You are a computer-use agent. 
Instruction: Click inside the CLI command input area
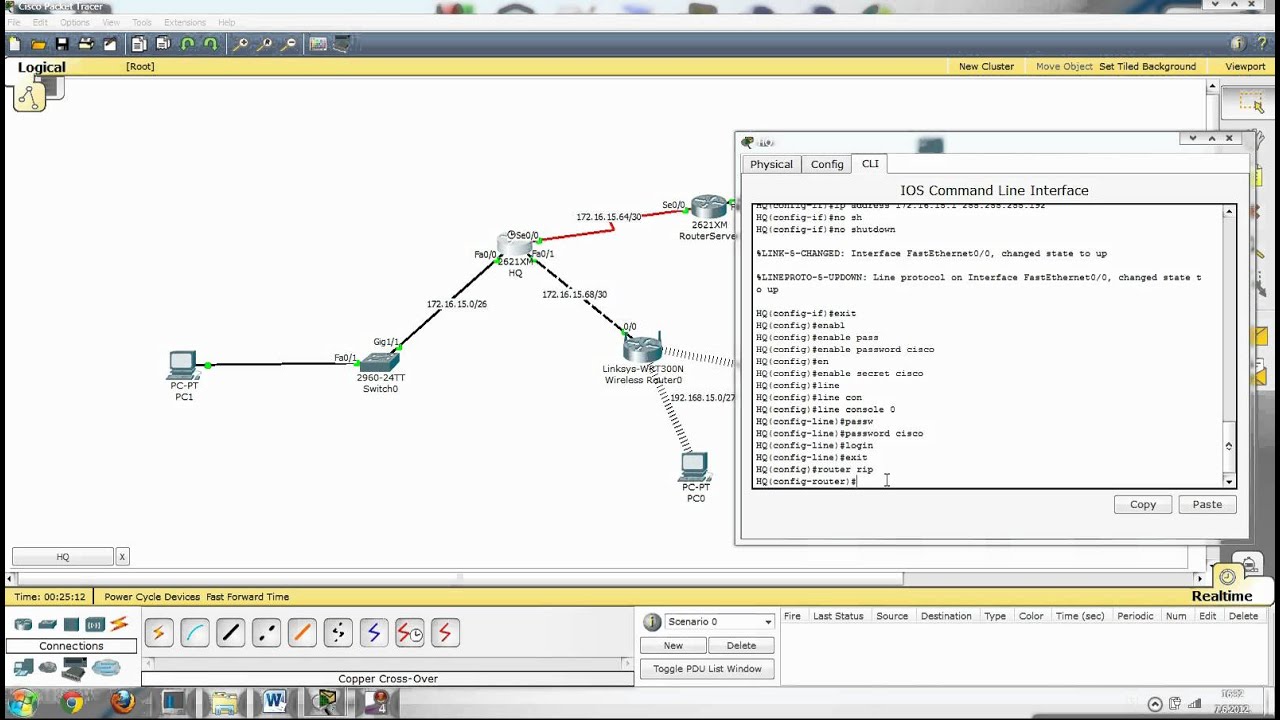click(x=988, y=346)
